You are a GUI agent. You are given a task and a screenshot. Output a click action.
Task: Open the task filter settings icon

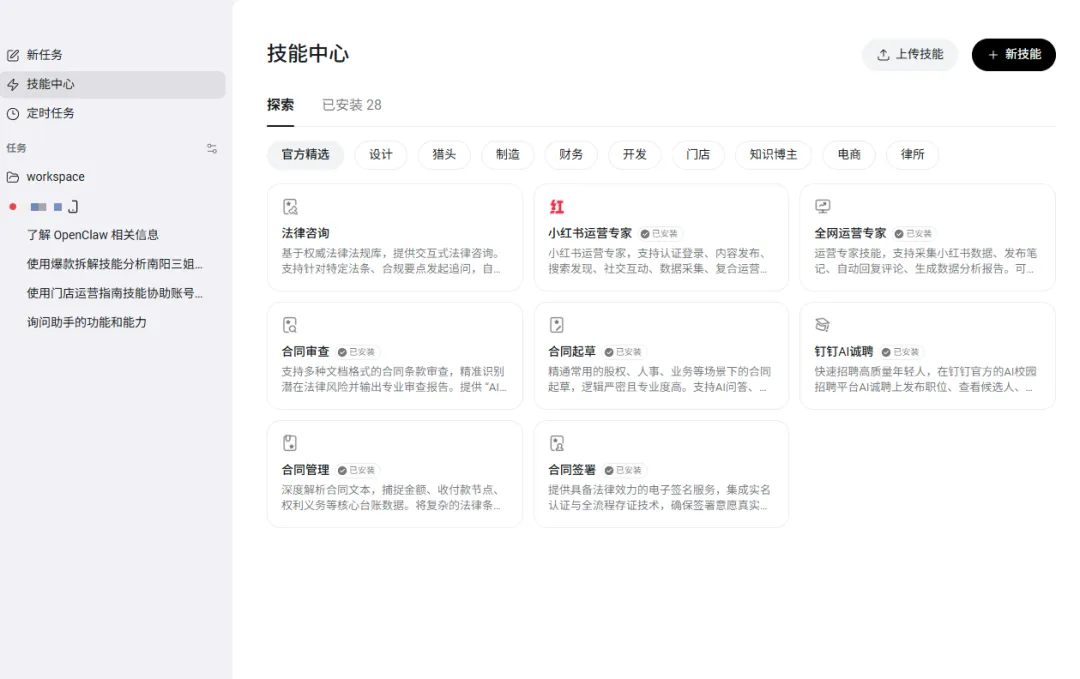pos(212,148)
